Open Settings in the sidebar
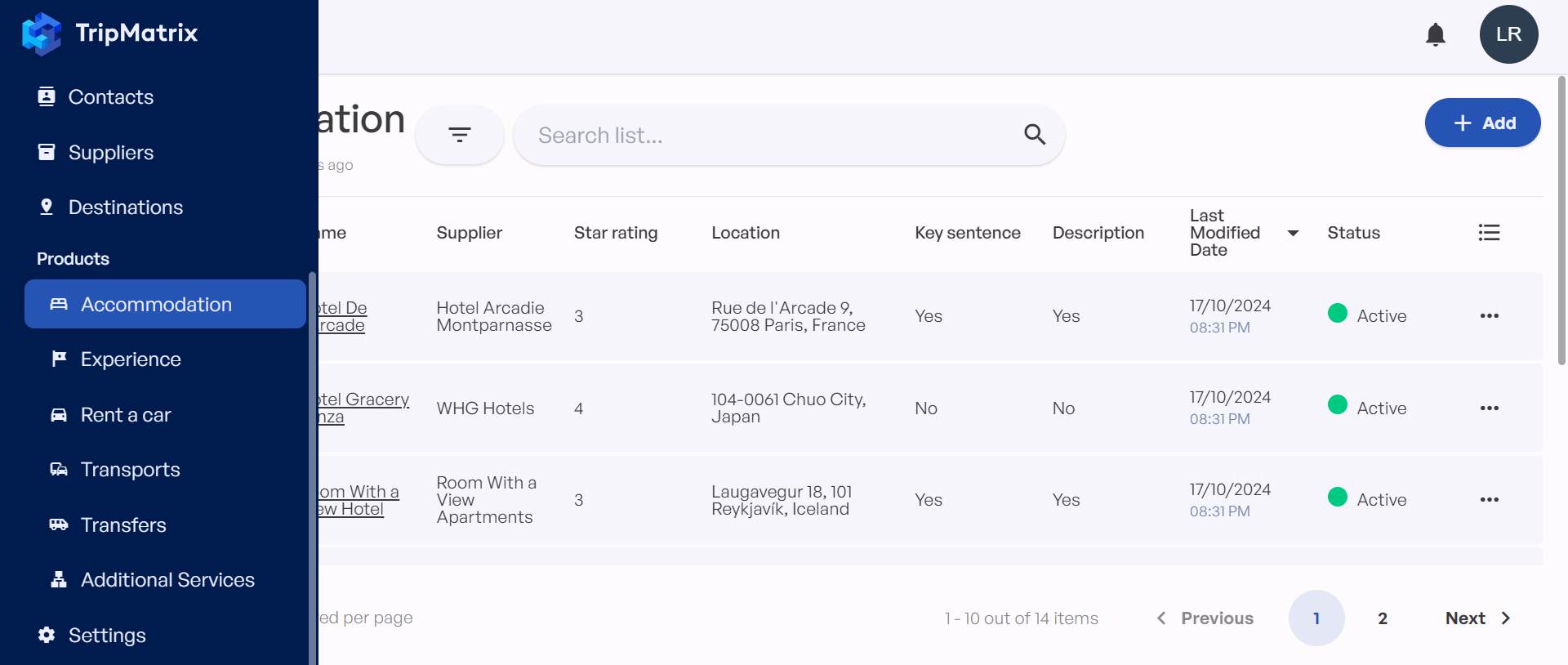 [107, 636]
